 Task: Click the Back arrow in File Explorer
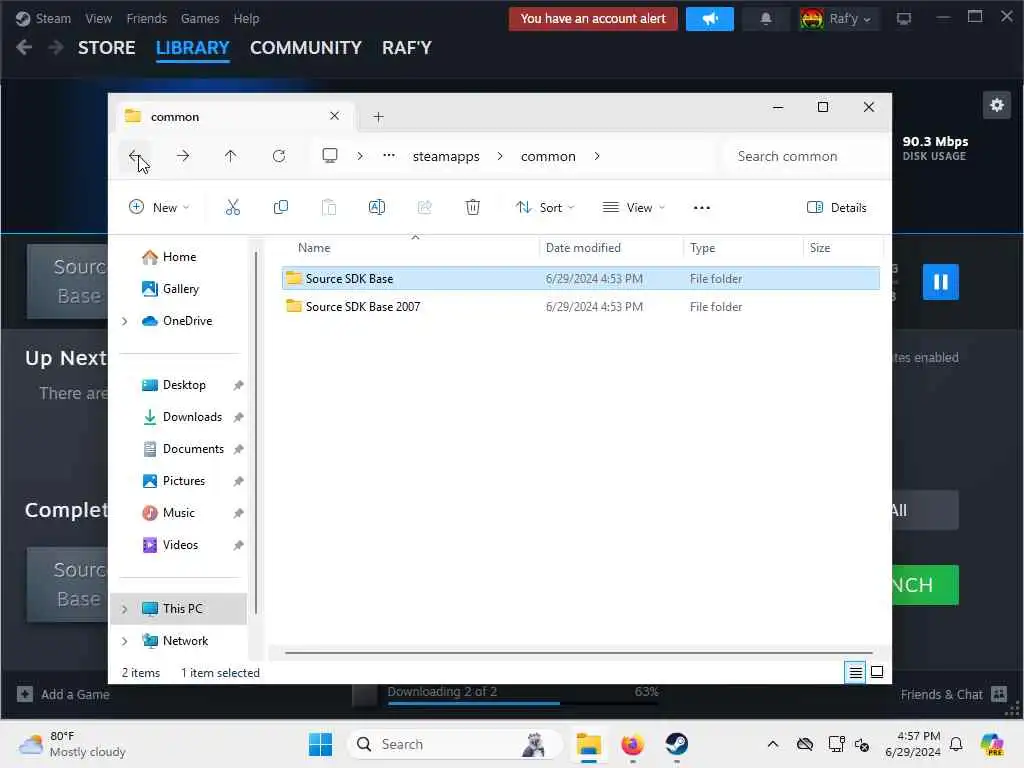click(x=135, y=156)
